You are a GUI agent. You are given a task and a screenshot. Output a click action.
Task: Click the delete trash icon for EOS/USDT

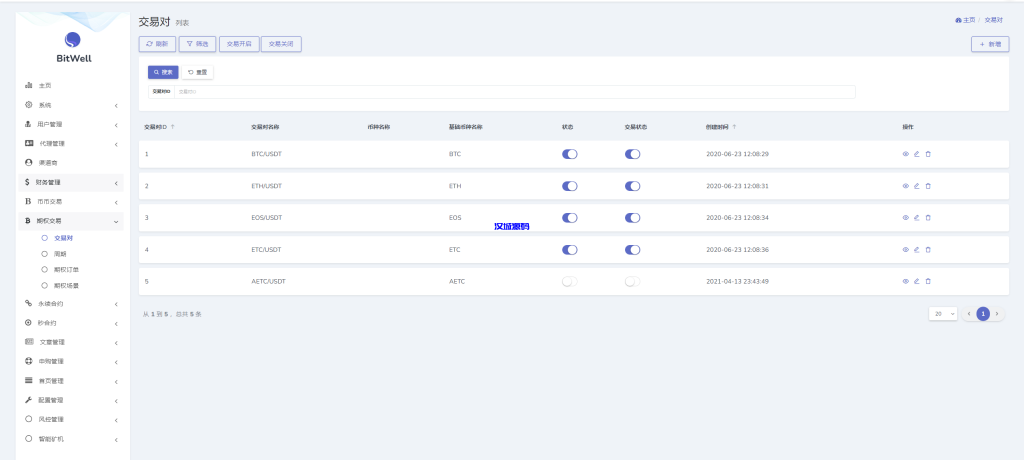pos(928,218)
